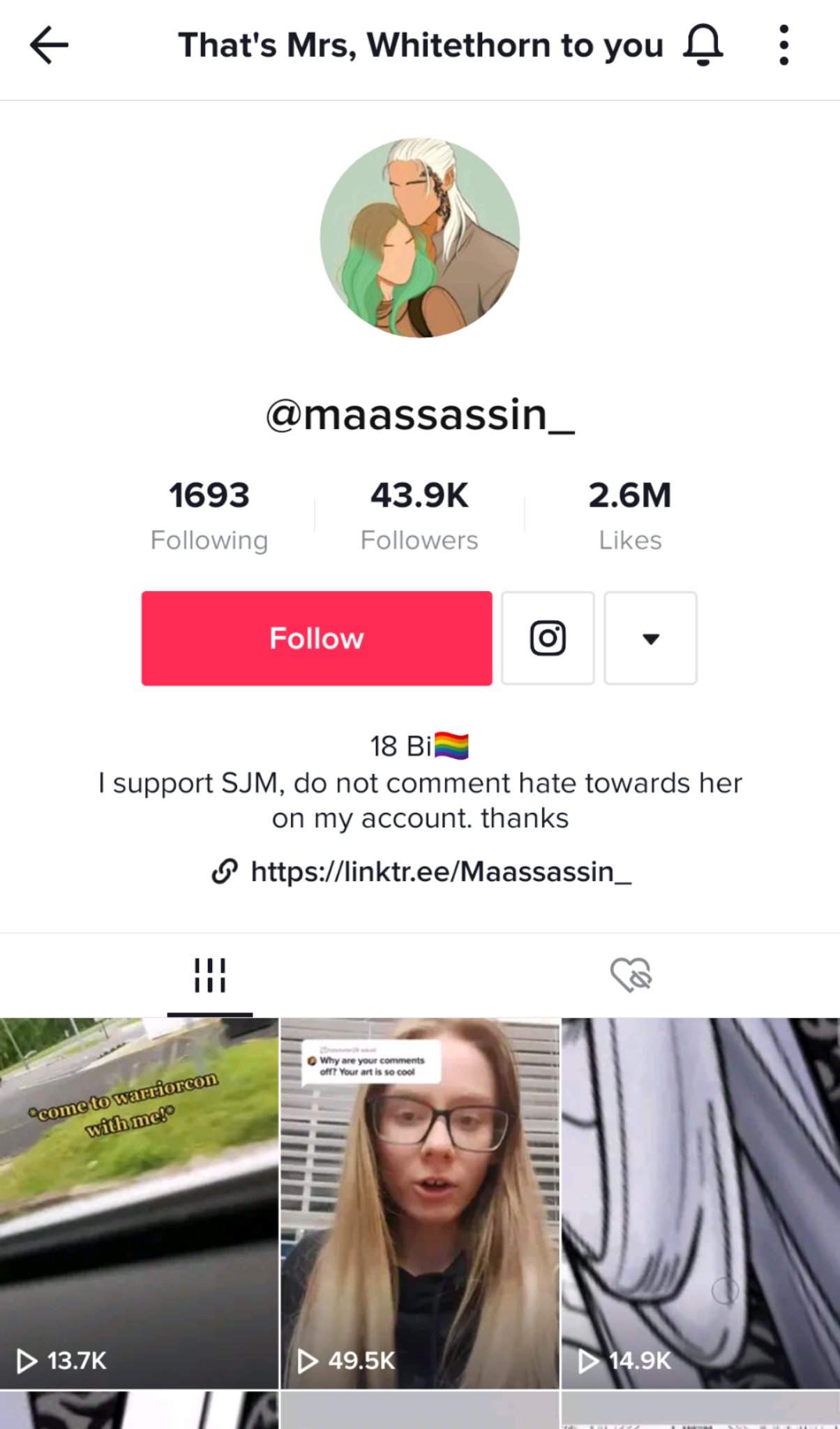
Task: View the profile avatar picture
Action: point(420,238)
